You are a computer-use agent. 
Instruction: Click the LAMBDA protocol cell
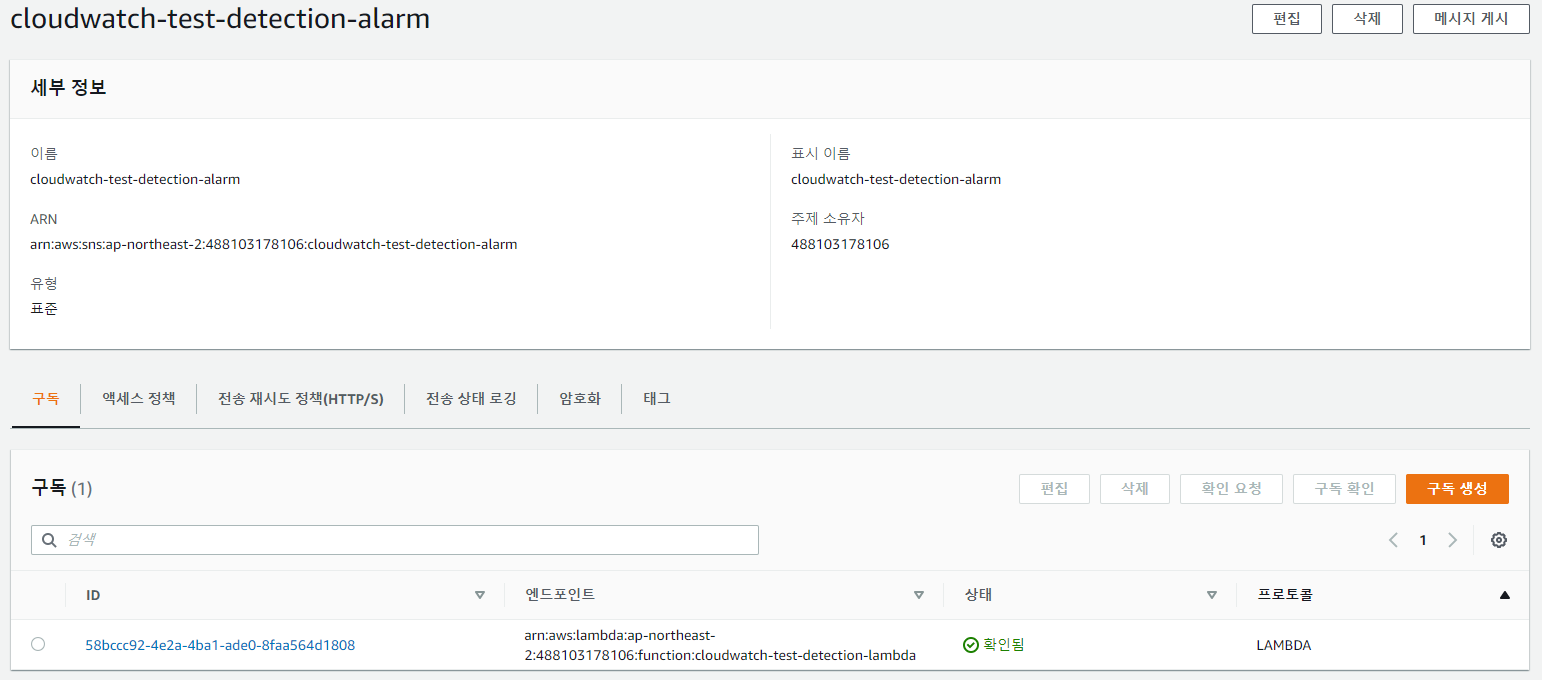pos(1283,645)
